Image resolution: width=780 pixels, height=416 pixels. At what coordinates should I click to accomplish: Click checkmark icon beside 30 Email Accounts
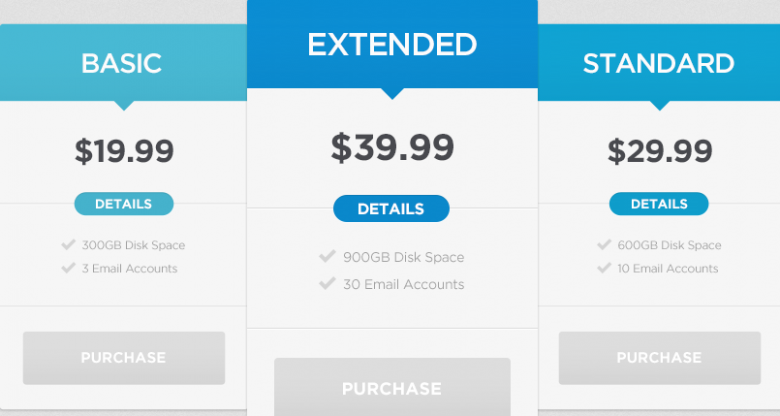pos(327,284)
